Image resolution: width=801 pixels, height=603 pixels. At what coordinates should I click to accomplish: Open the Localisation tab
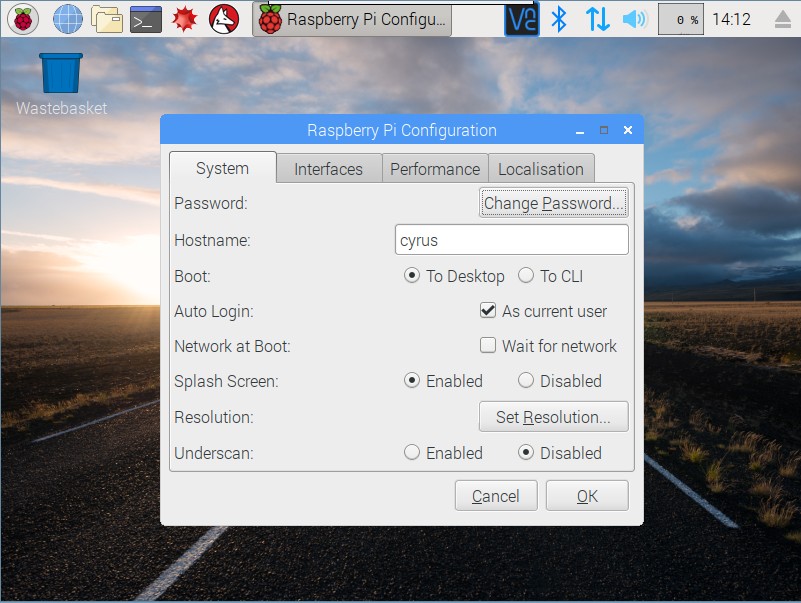[541, 169]
